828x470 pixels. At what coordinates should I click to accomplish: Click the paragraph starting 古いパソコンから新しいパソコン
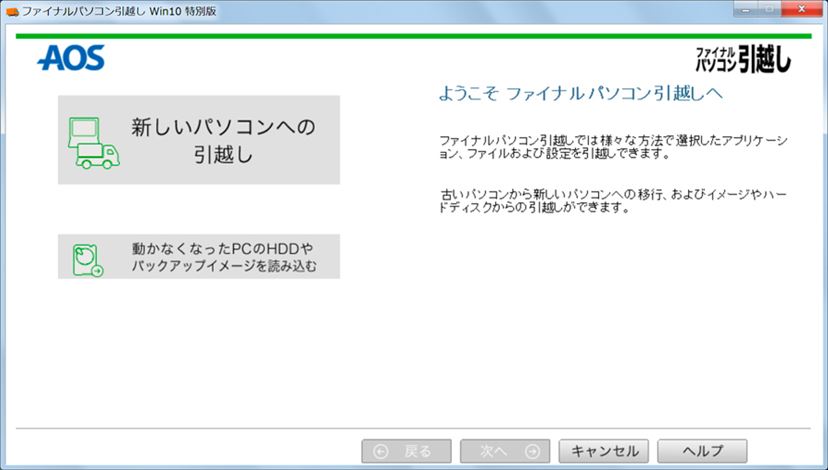[613, 201]
